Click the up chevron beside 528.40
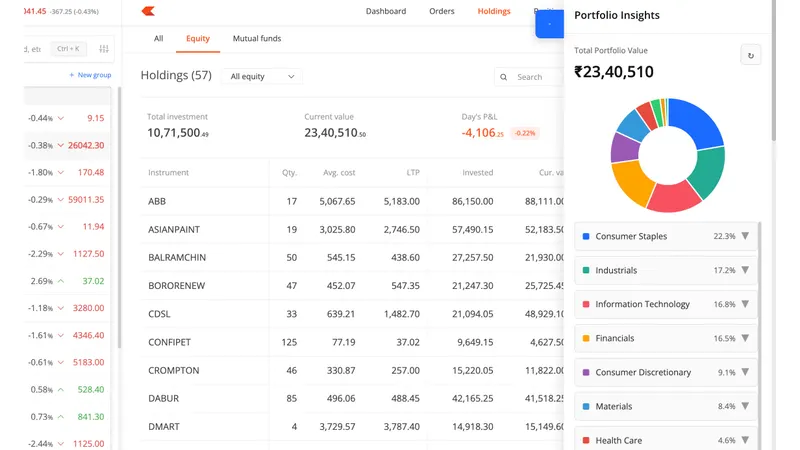 pos(61,390)
